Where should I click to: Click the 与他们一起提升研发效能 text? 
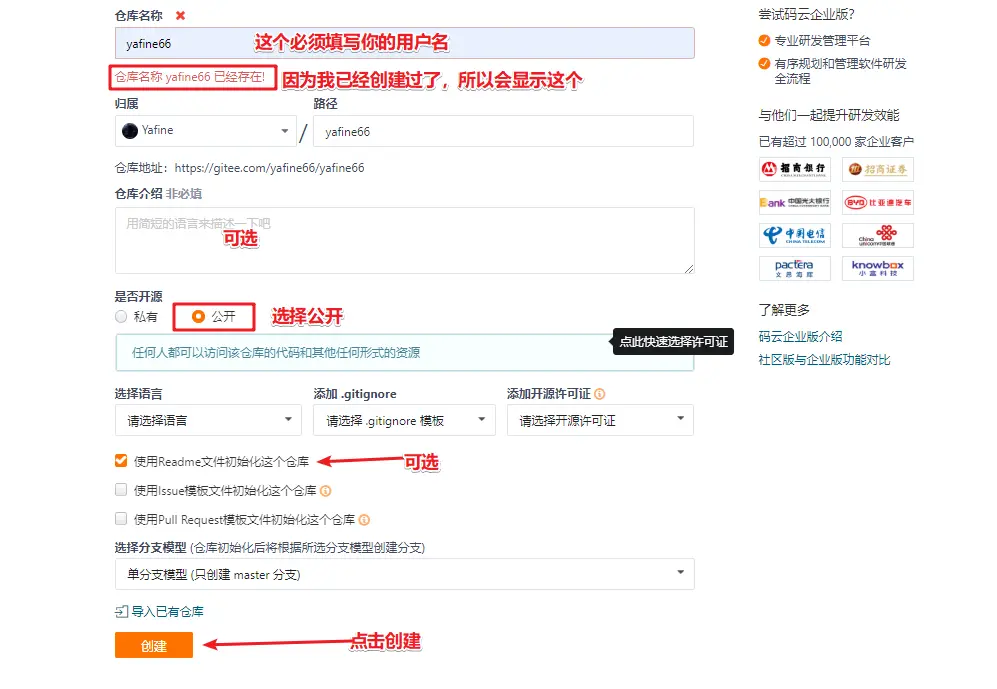(829, 115)
